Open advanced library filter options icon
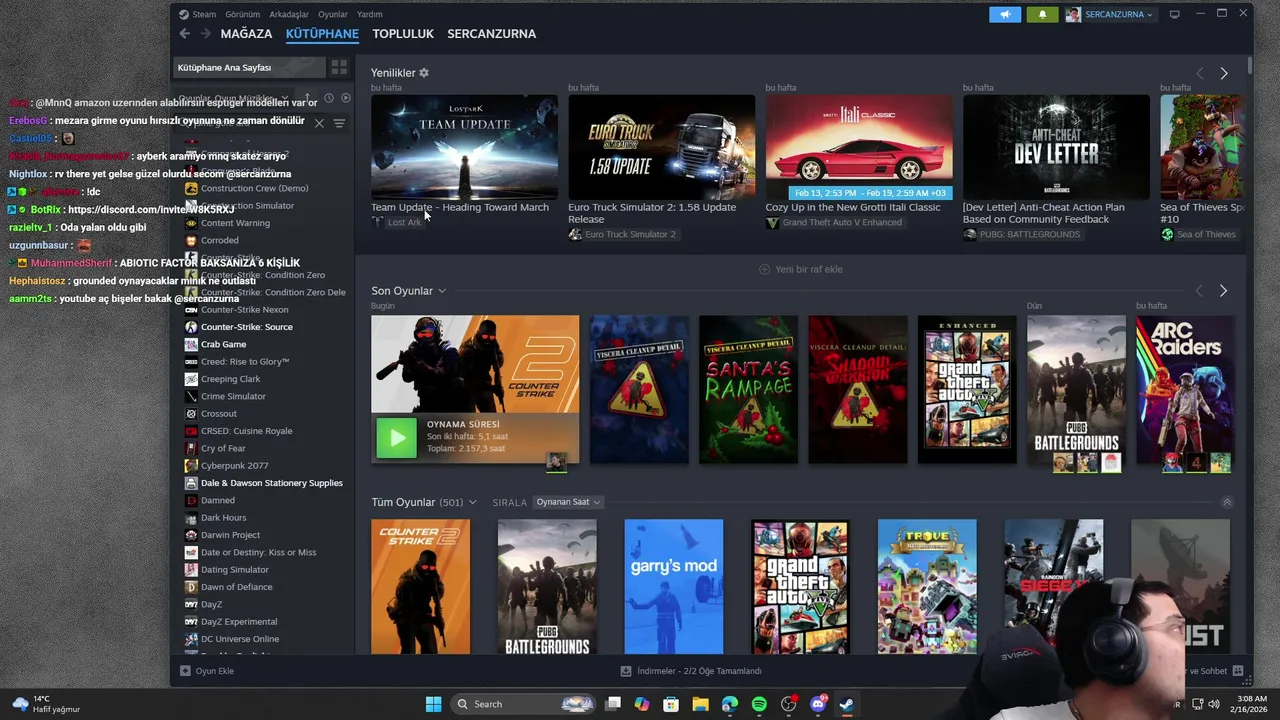Screen dimensions: 1280x720 tap(339, 123)
